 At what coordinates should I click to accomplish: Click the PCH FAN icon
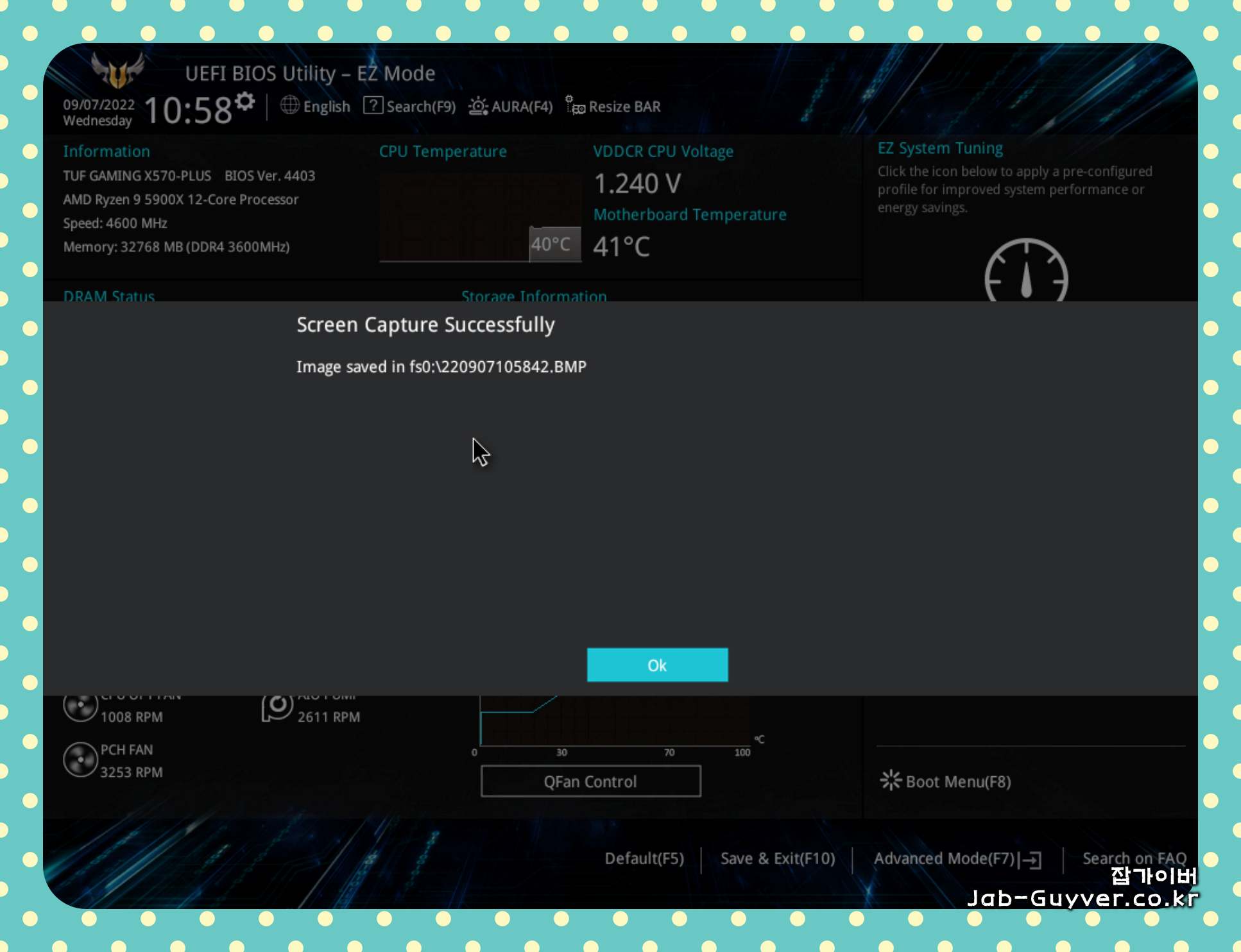pyautogui.click(x=81, y=760)
